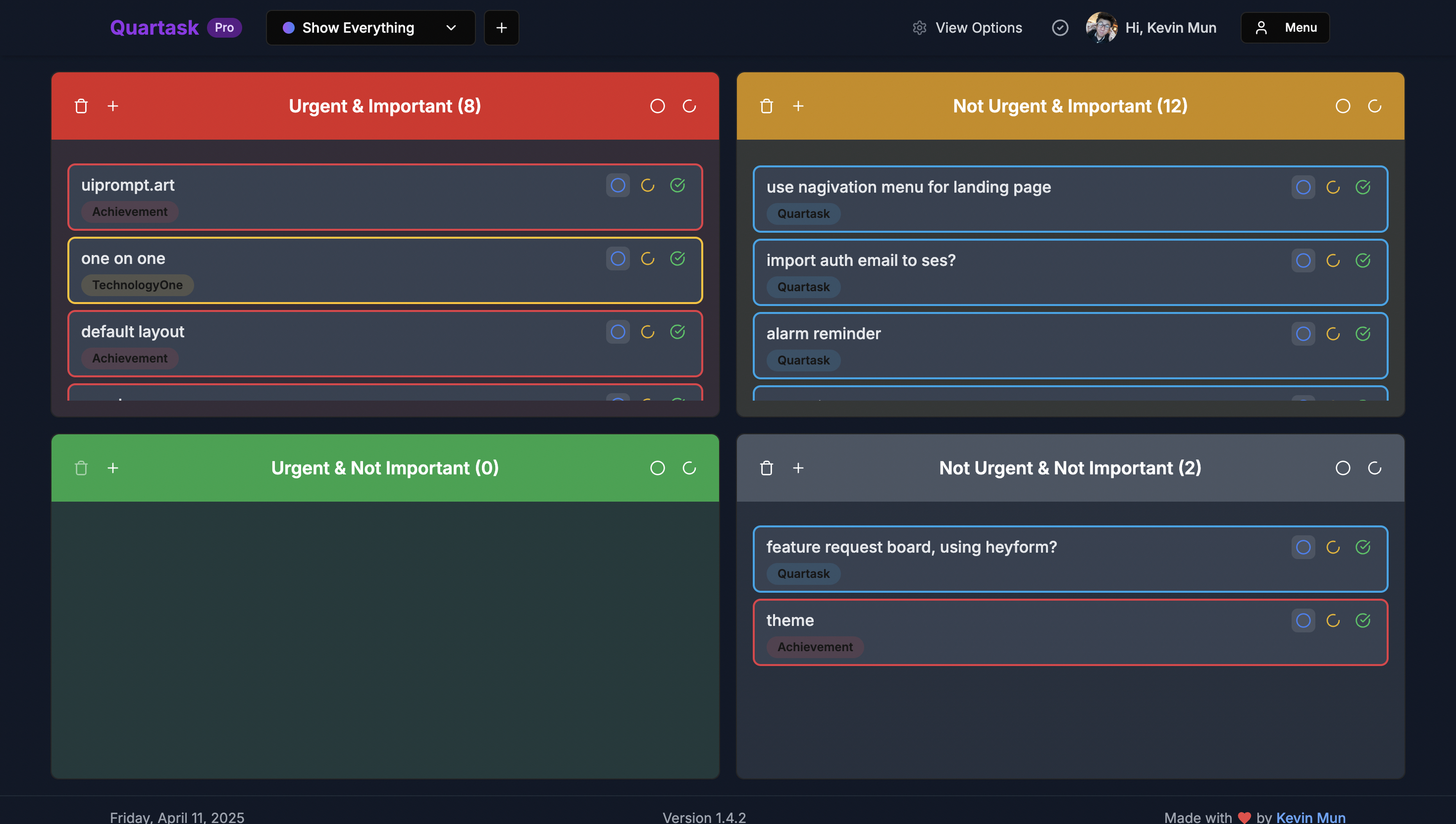Add a new task to Not Urgent & Important

click(798, 106)
